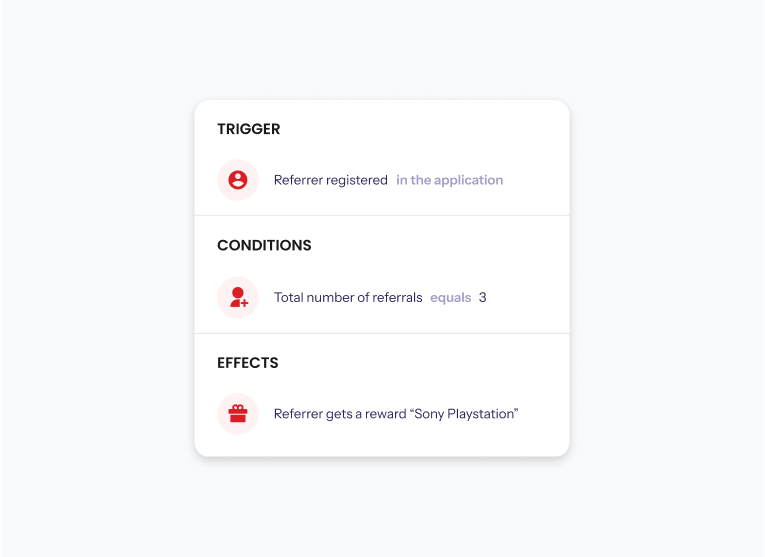The width and height of the screenshot is (765, 557).
Task: Select the EFFECTS section heading
Action: pos(247,362)
